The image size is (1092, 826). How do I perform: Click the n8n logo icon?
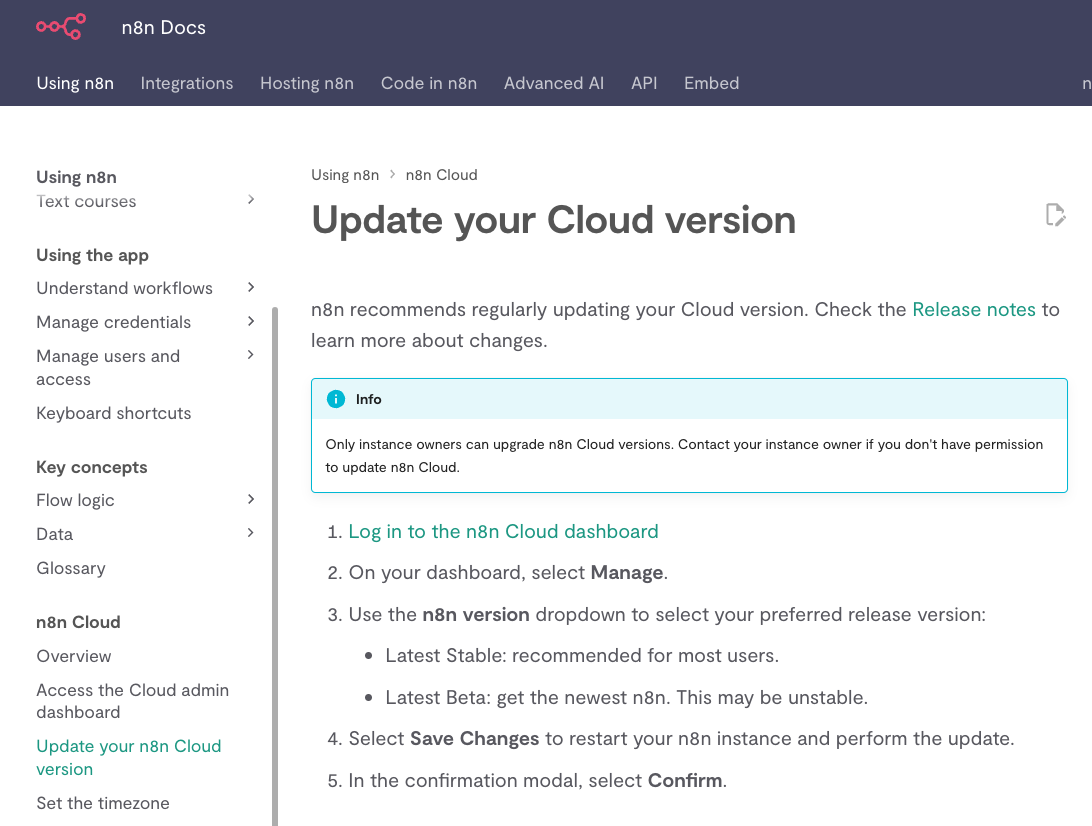click(x=61, y=27)
